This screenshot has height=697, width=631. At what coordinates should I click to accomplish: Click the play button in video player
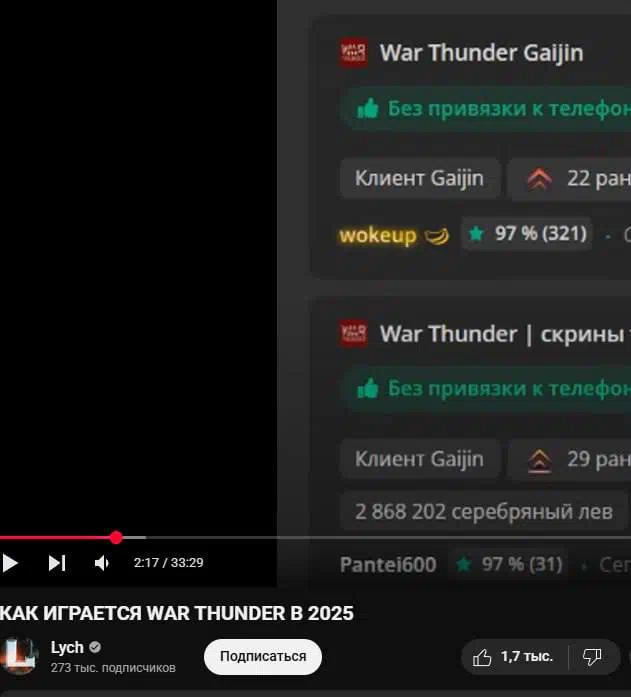(10, 563)
